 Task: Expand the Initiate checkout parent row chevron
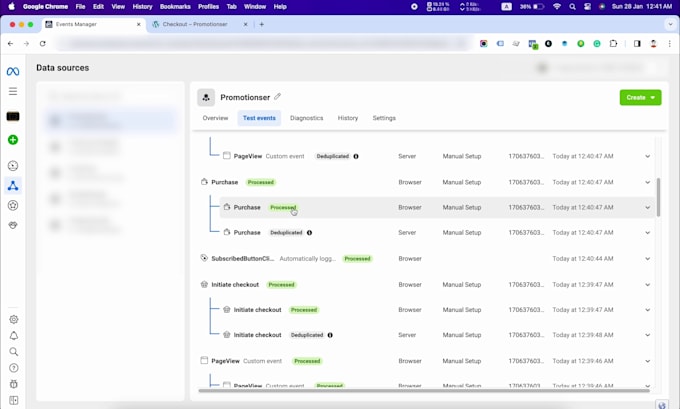(647, 285)
